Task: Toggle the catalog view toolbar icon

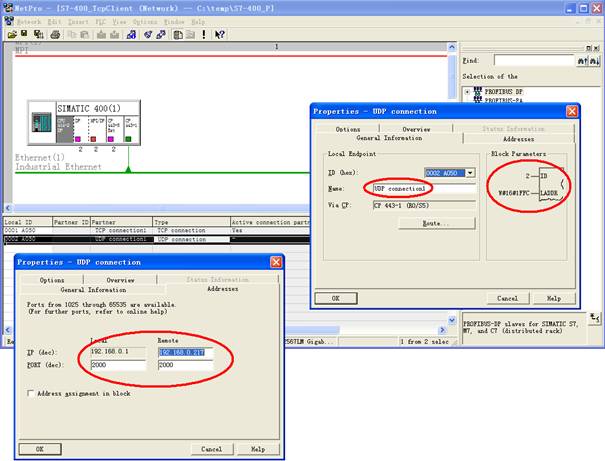Action: click(178, 35)
